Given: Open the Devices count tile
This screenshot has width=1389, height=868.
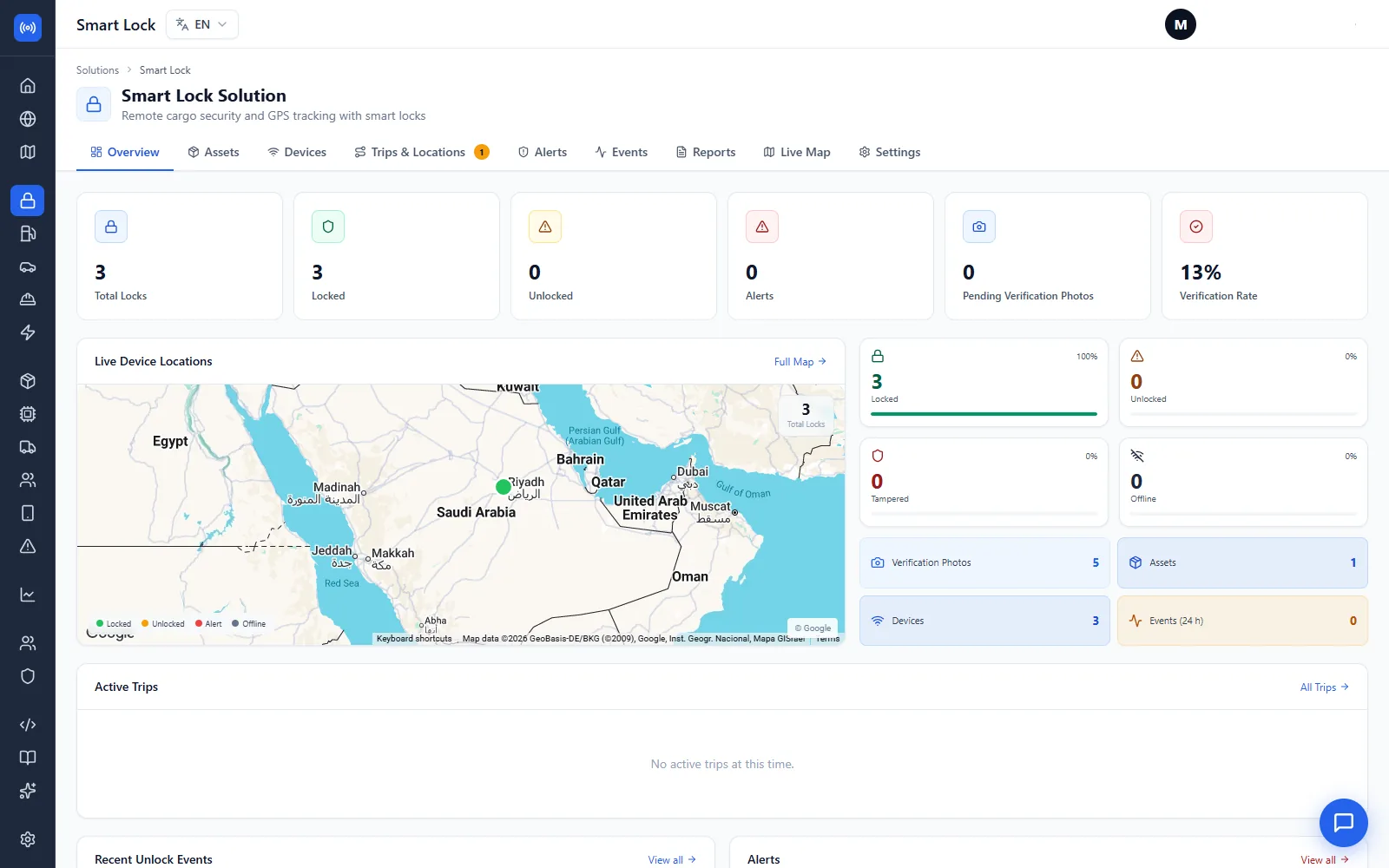Looking at the screenshot, I should click(x=984, y=621).
